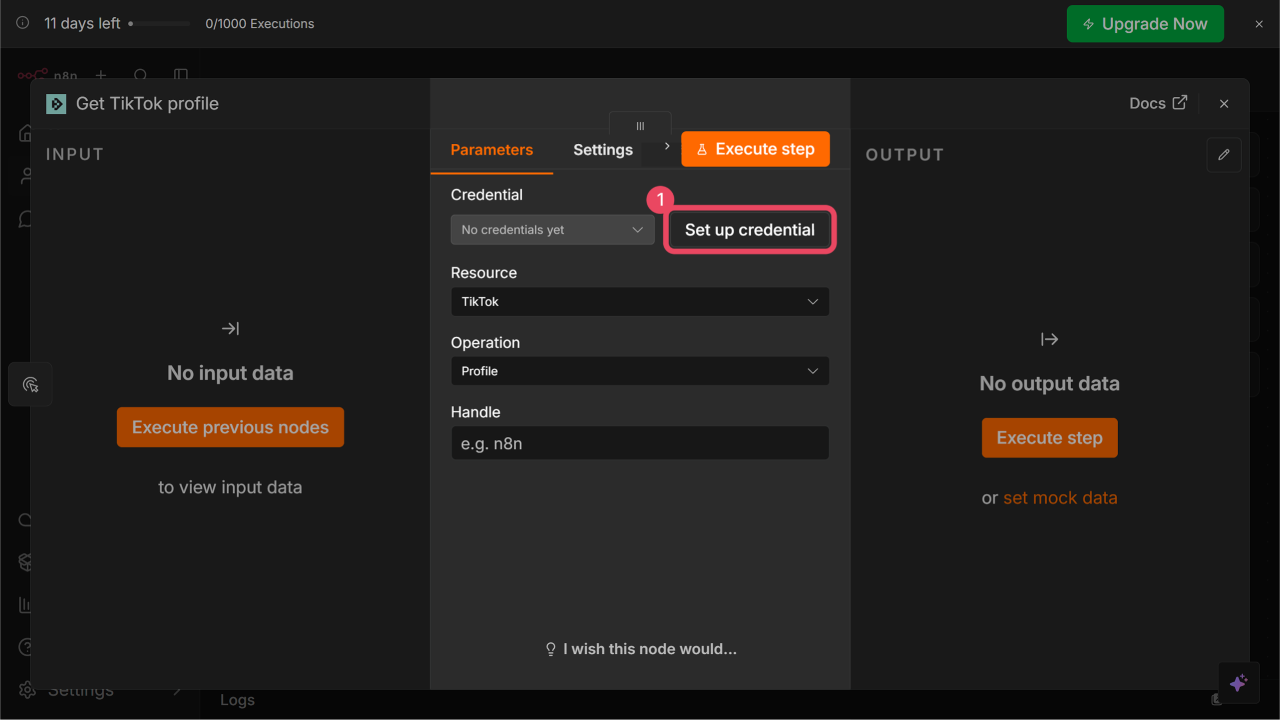This screenshot has height=720, width=1280.
Task: Click the Set up credential button
Action: tap(750, 230)
